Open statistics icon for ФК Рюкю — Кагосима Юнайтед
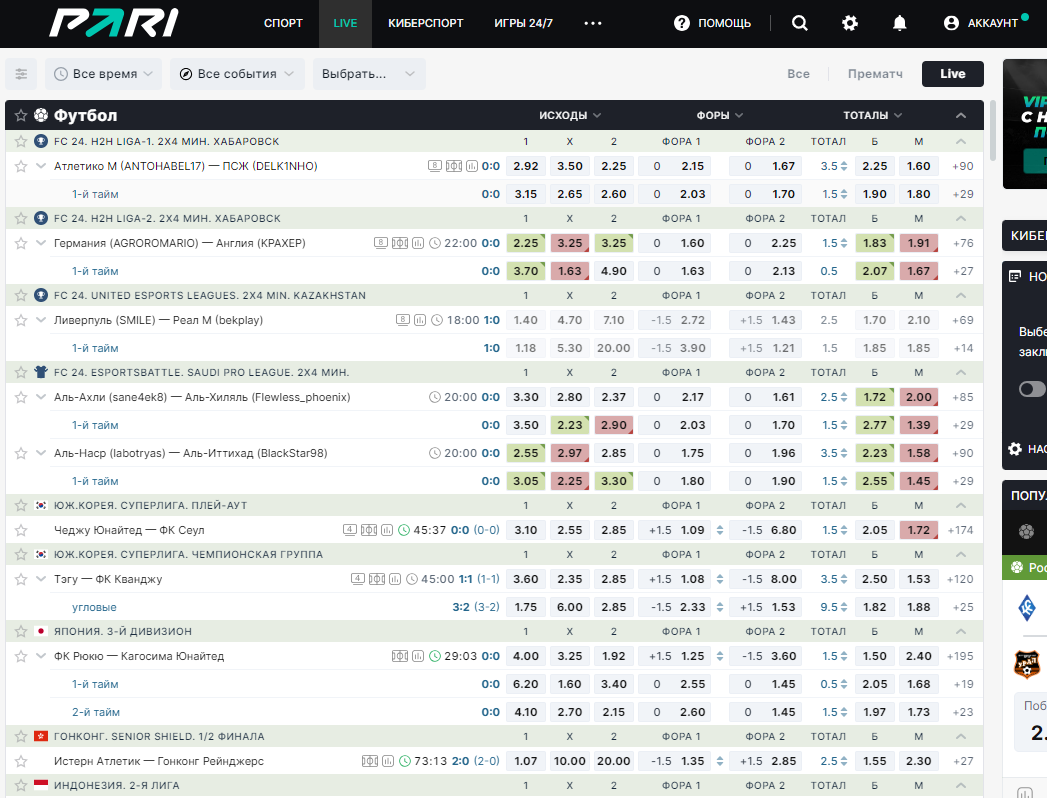Image resolution: width=1047 pixels, height=798 pixels. point(418,656)
